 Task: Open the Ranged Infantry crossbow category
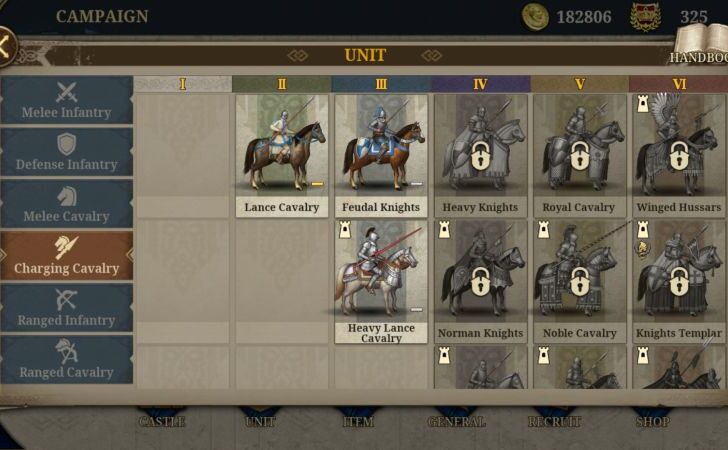click(x=66, y=308)
